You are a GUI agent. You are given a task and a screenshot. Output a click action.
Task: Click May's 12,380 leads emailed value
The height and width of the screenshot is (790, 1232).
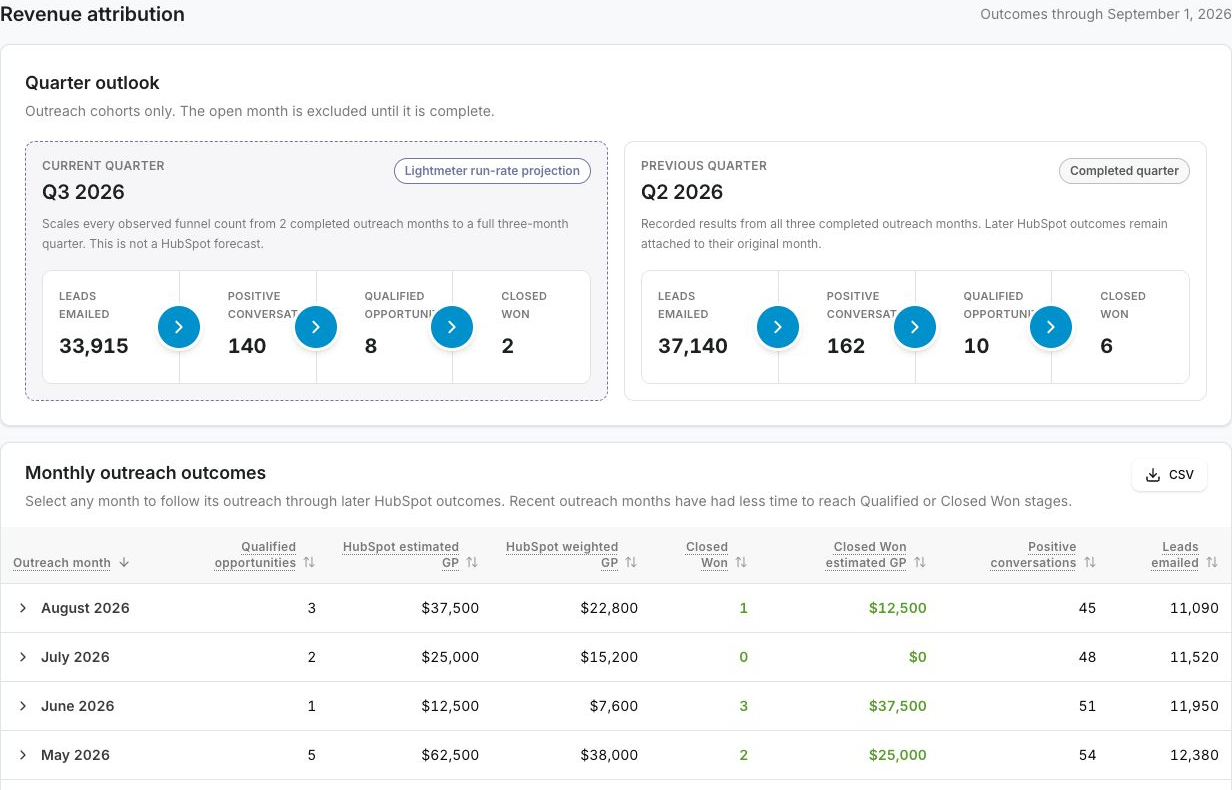1194,755
